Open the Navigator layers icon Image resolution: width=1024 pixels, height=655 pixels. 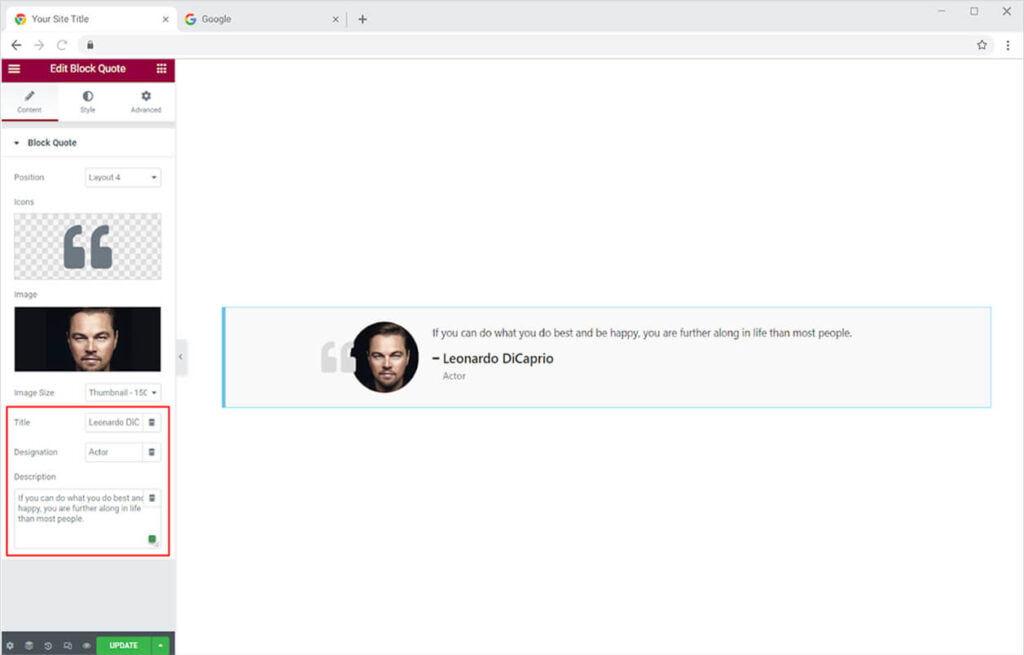(x=29, y=645)
